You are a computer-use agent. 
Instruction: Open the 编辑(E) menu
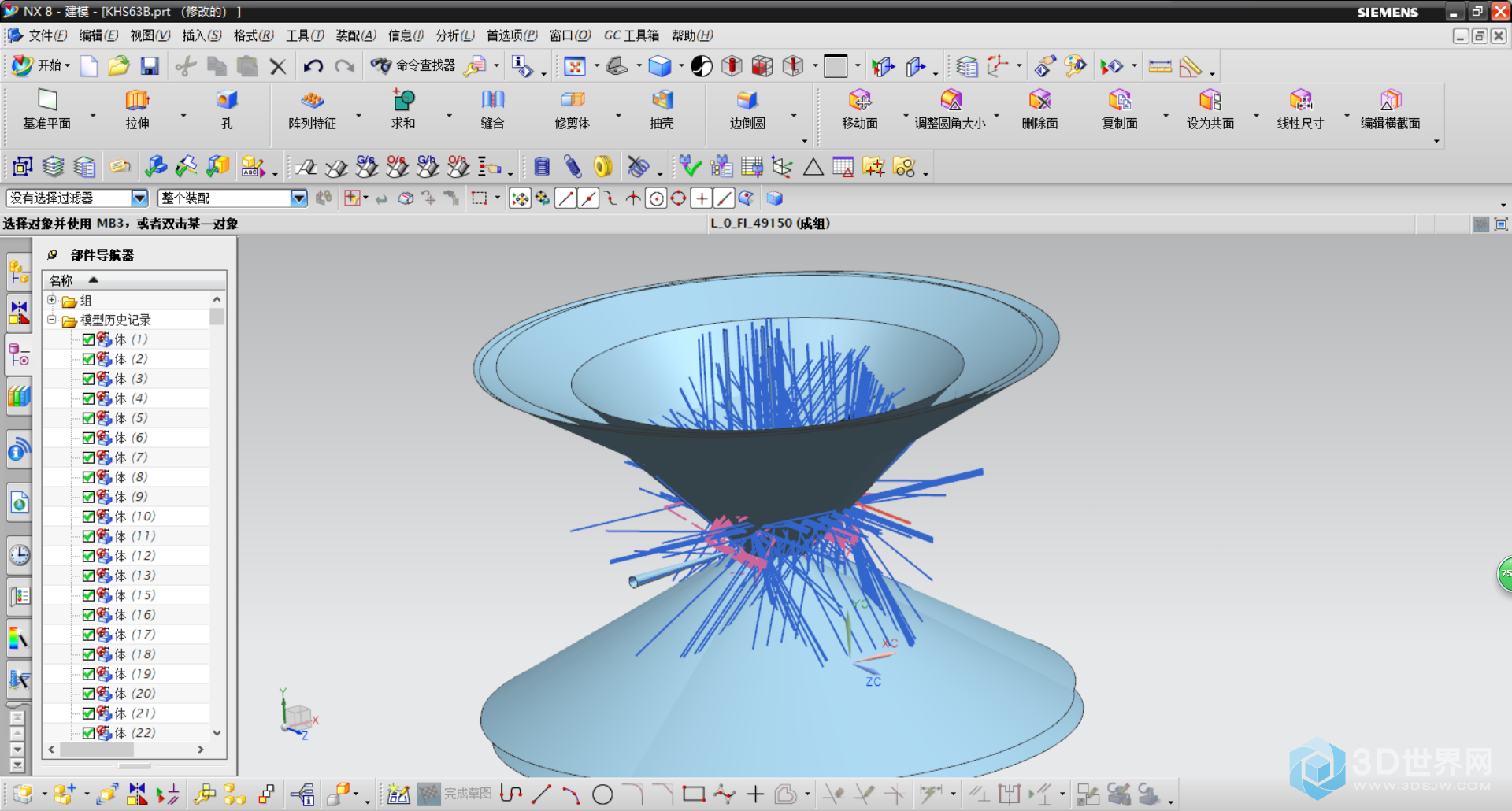coord(98,35)
